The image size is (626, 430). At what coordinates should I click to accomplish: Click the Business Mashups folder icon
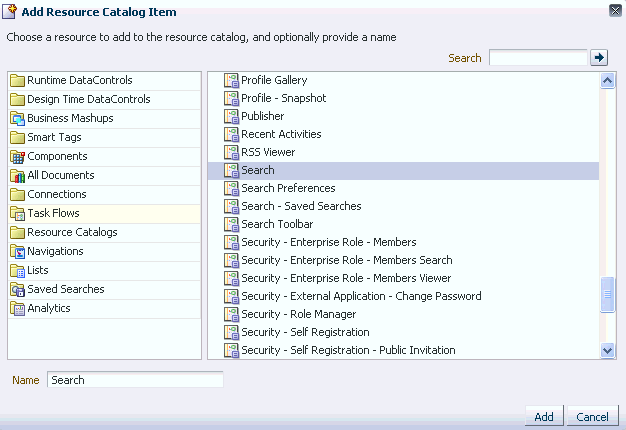pos(17,119)
